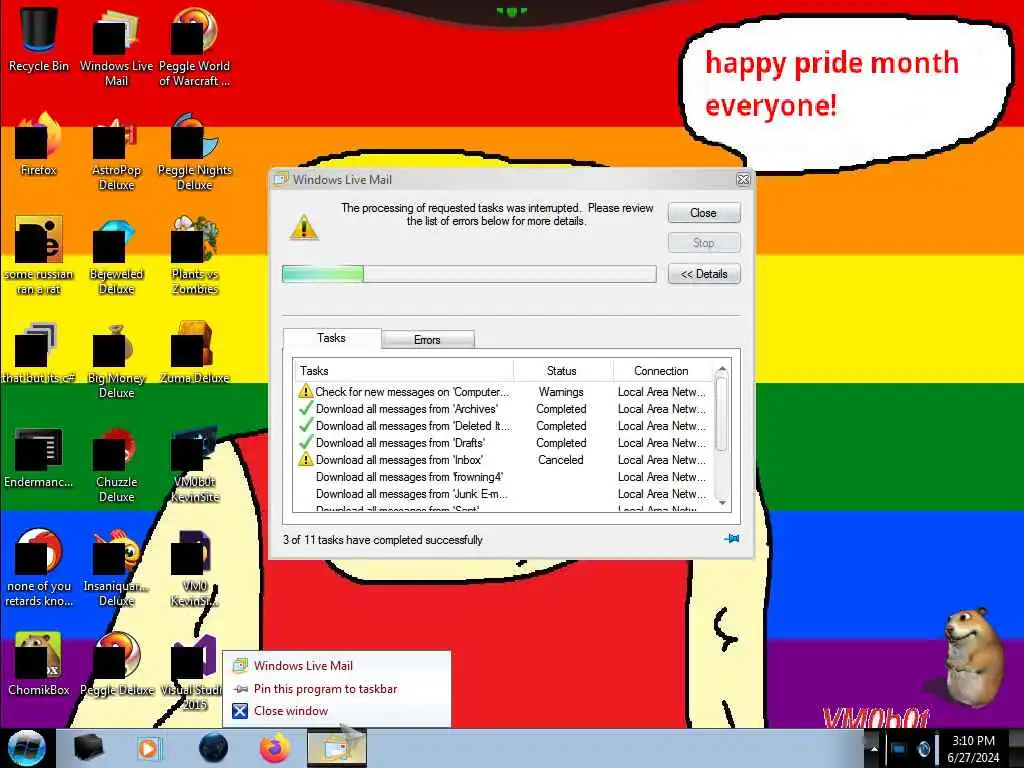This screenshot has width=1024, height=768.
Task: Sort by the Tasks column header
Action: [x=404, y=370]
